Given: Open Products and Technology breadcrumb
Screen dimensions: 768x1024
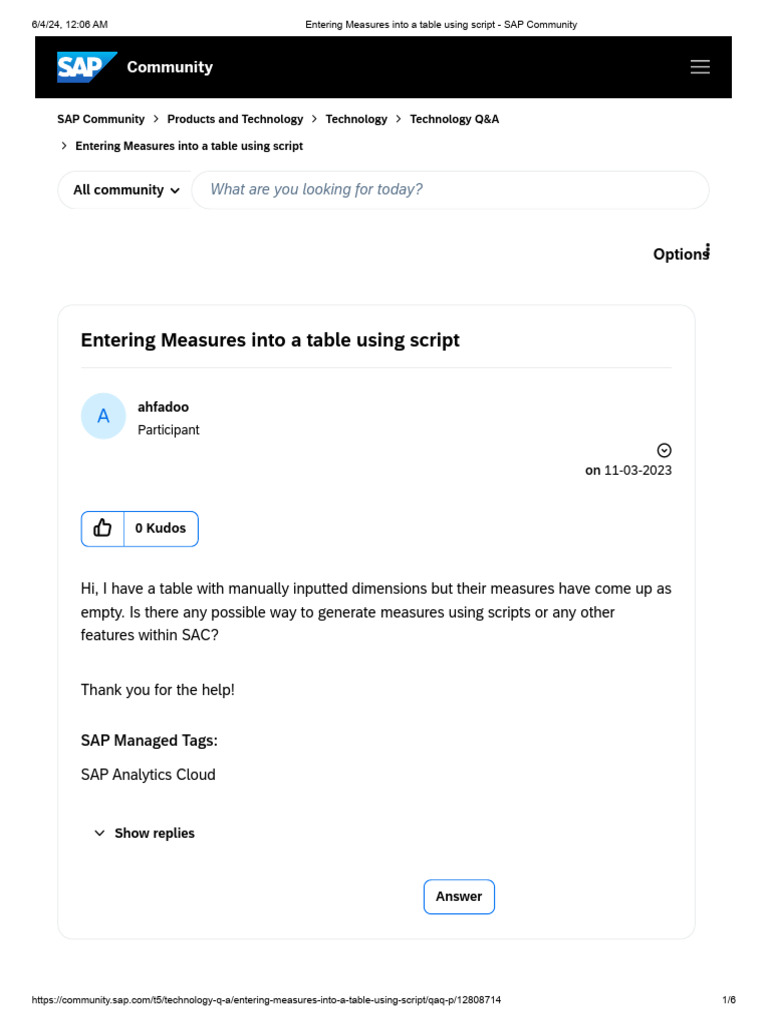Looking at the screenshot, I should click(235, 119).
